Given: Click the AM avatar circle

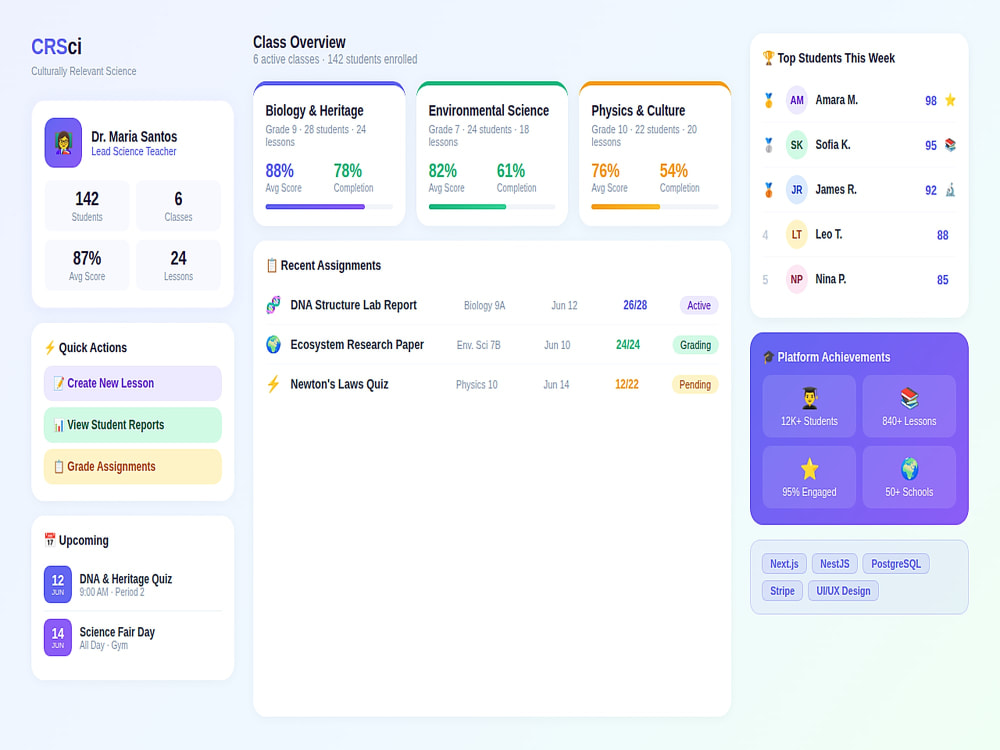Looking at the screenshot, I should point(797,100).
